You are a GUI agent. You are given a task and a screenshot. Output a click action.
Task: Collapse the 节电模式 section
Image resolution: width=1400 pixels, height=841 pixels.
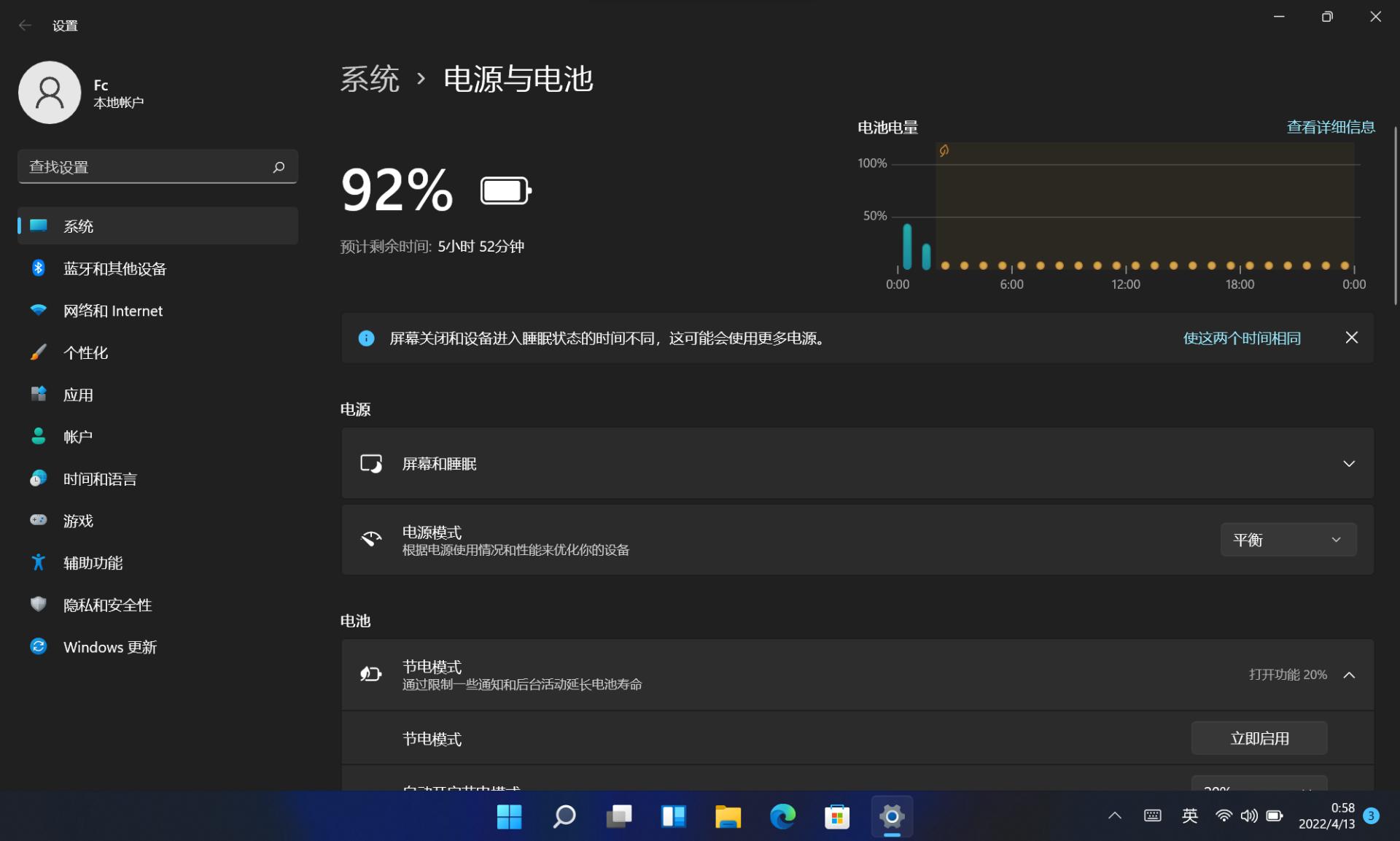(1350, 675)
